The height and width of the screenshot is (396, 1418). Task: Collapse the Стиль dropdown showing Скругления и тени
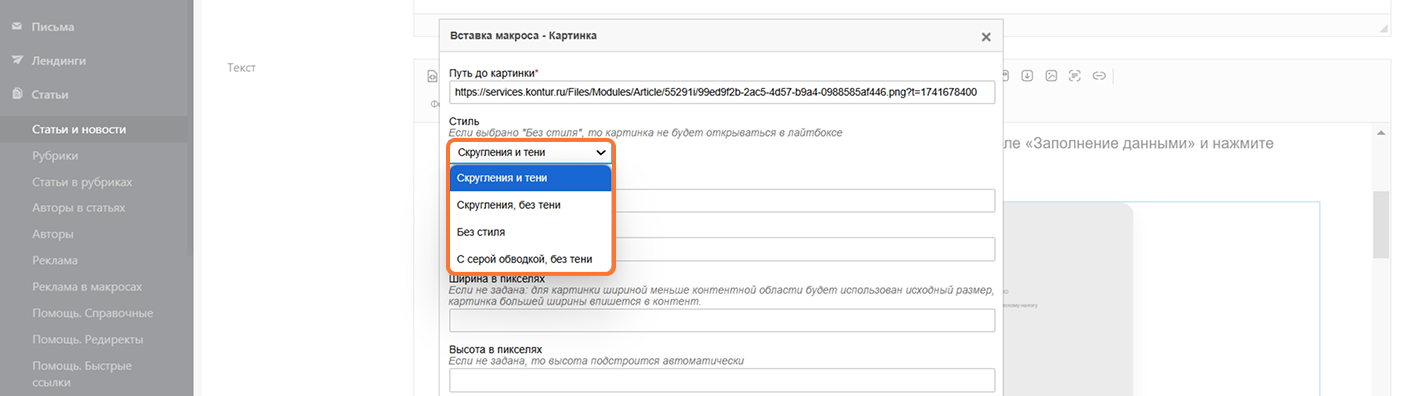click(530, 152)
